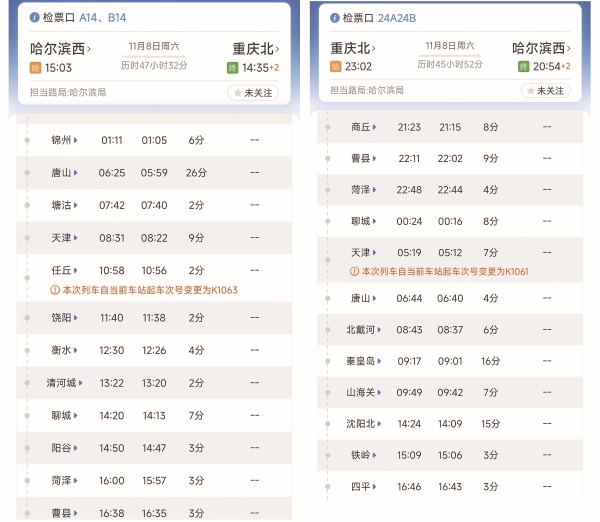This screenshot has width=600, height=522.
Task: Select the 山海关 station row
Action: (448, 392)
